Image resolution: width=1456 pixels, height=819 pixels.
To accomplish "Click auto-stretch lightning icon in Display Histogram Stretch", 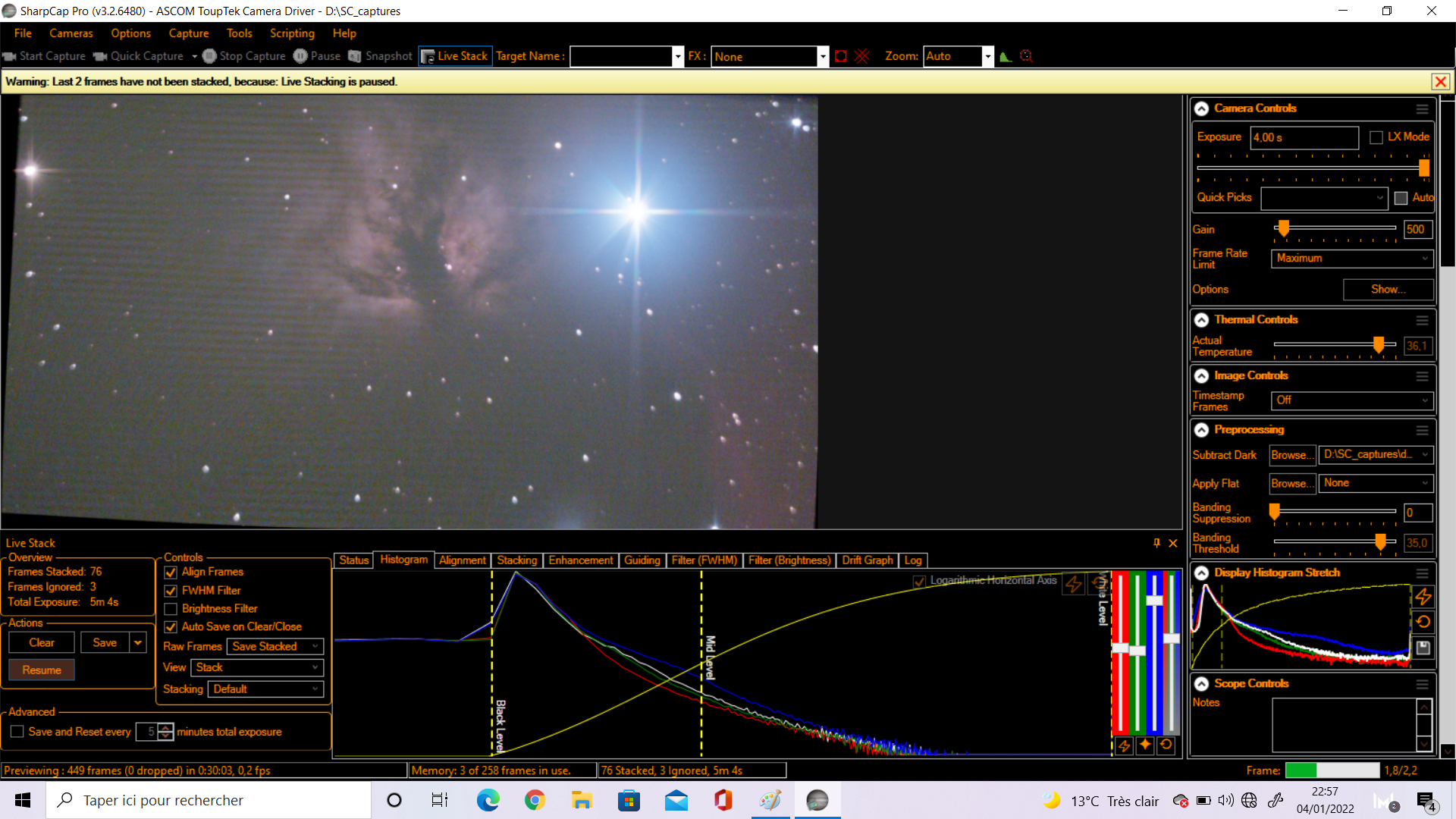I will pyautogui.click(x=1423, y=597).
